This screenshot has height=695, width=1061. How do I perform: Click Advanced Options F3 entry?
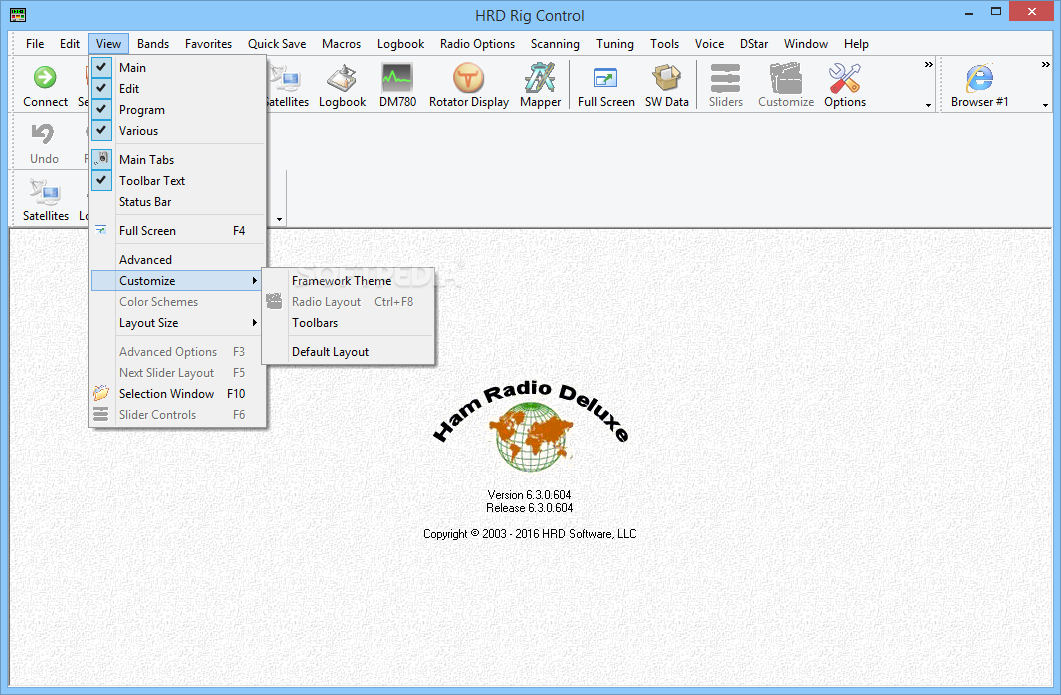tap(177, 351)
